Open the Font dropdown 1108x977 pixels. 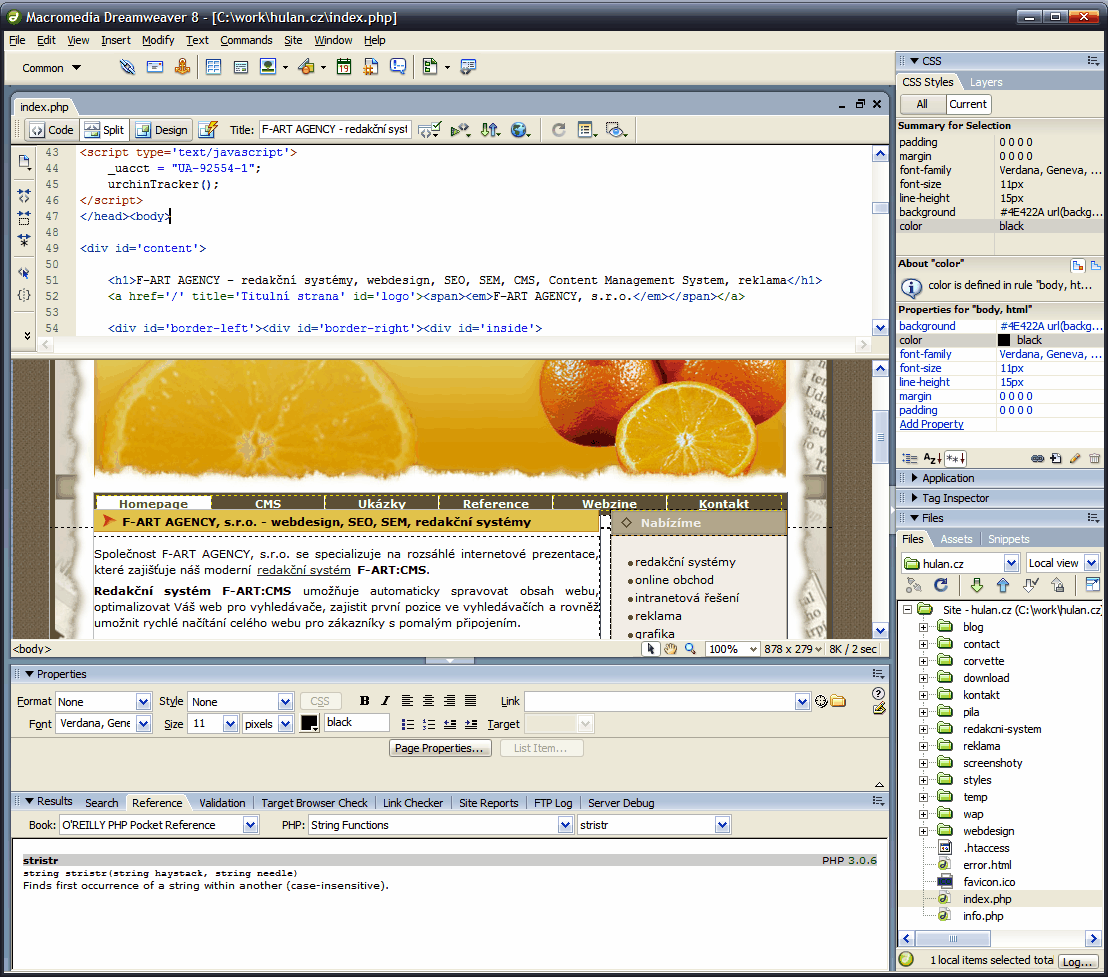point(143,723)
